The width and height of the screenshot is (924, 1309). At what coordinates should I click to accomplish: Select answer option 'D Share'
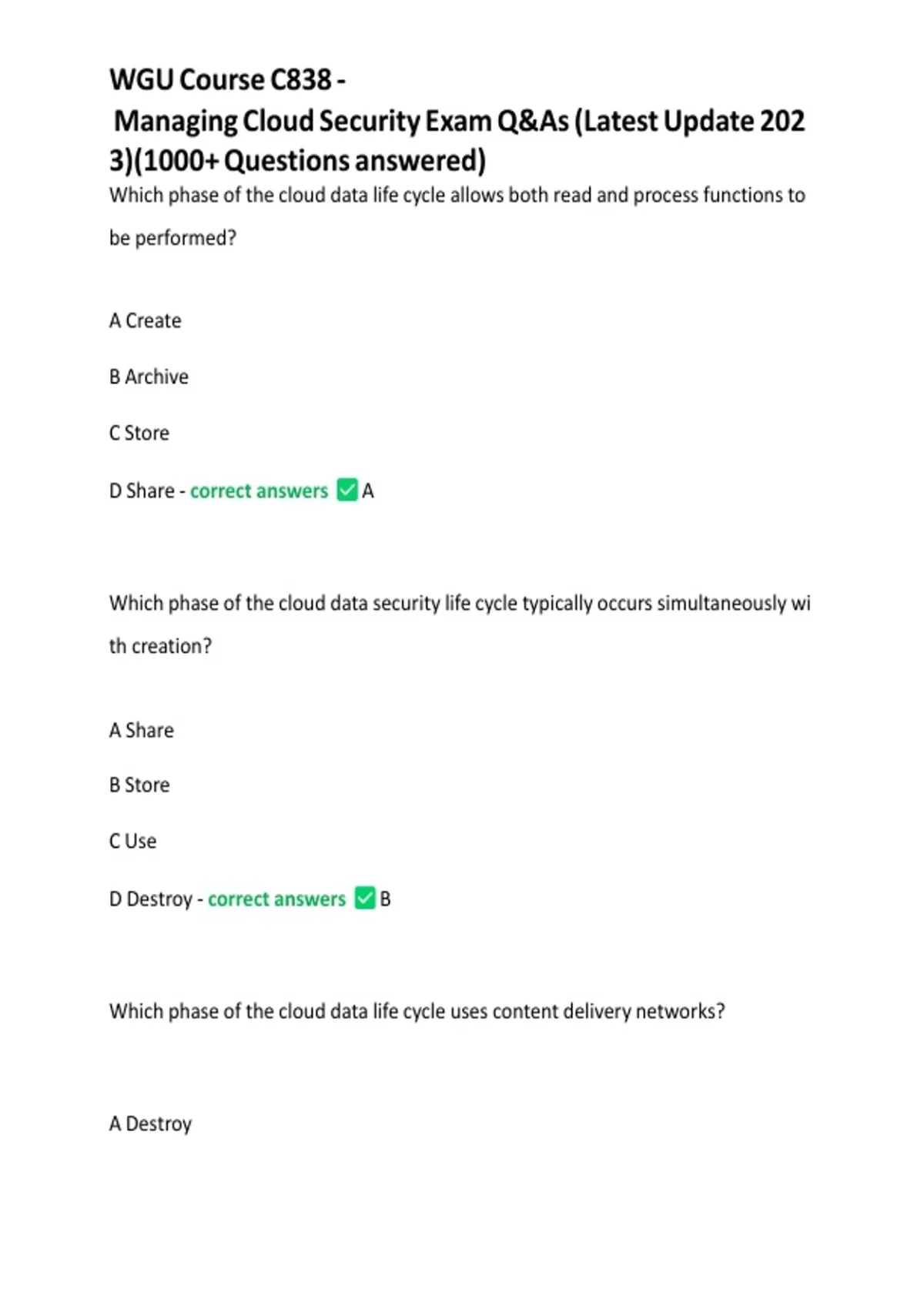coord(142,490)
